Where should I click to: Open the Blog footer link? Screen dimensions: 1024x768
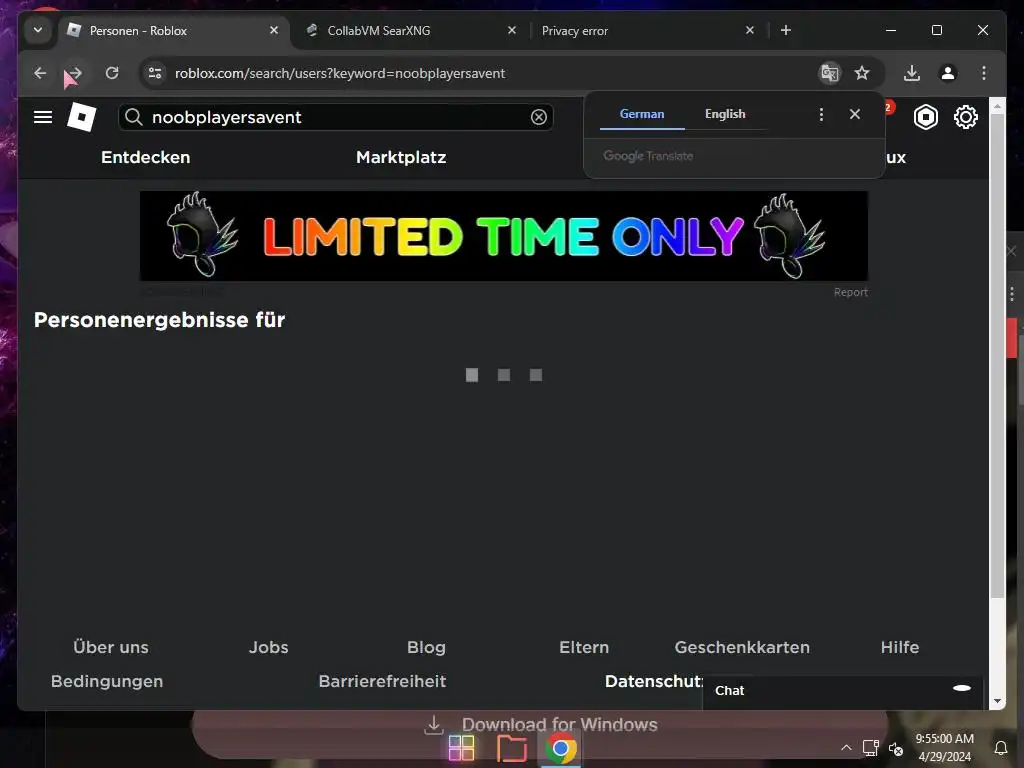point(426,647)
